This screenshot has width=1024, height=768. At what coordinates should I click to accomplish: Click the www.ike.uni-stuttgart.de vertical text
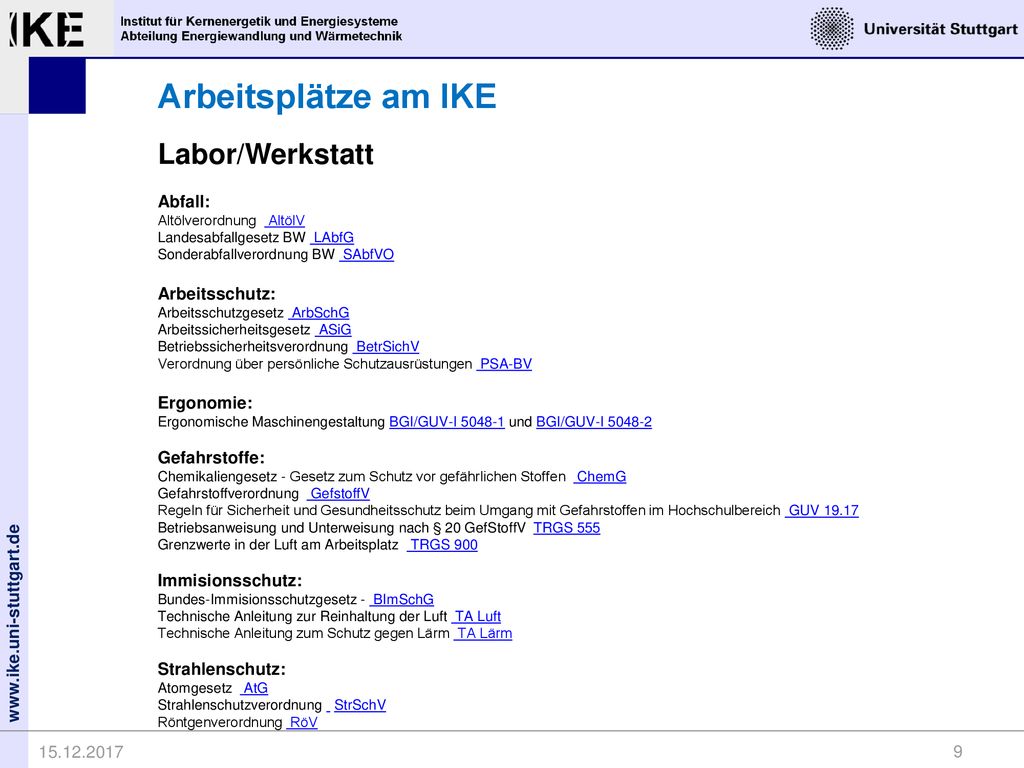click(14, 623)
